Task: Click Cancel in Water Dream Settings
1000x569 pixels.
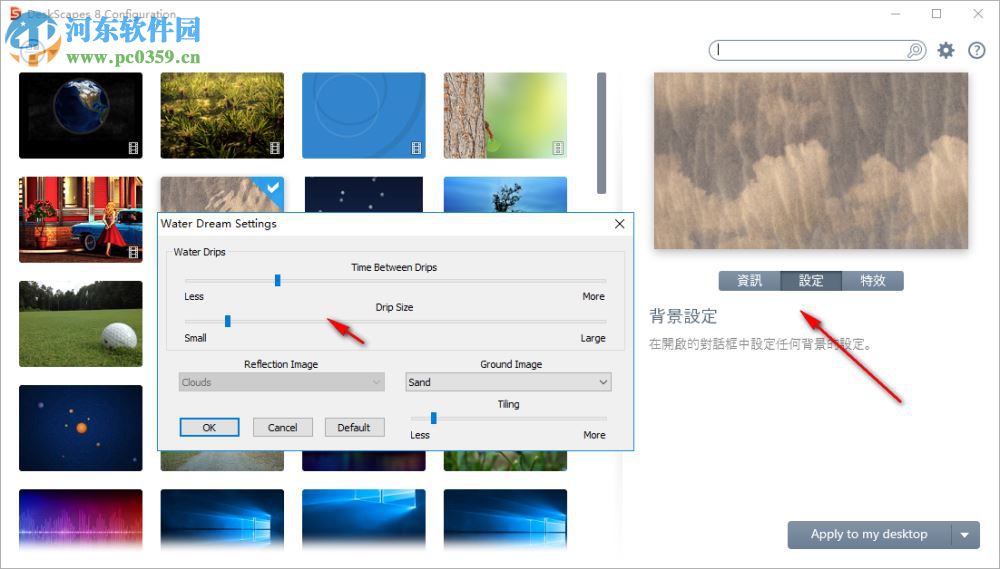Action: coord(283,427)
